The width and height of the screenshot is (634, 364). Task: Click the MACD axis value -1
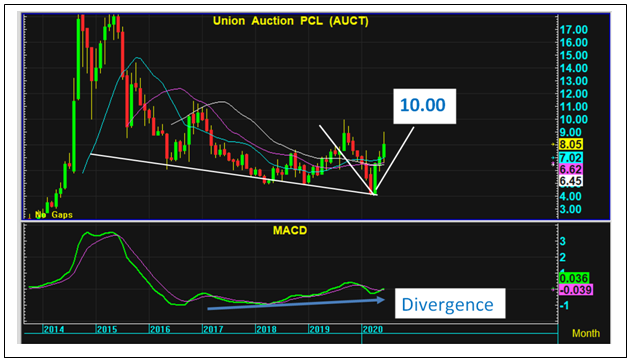(x=563, y=306)
